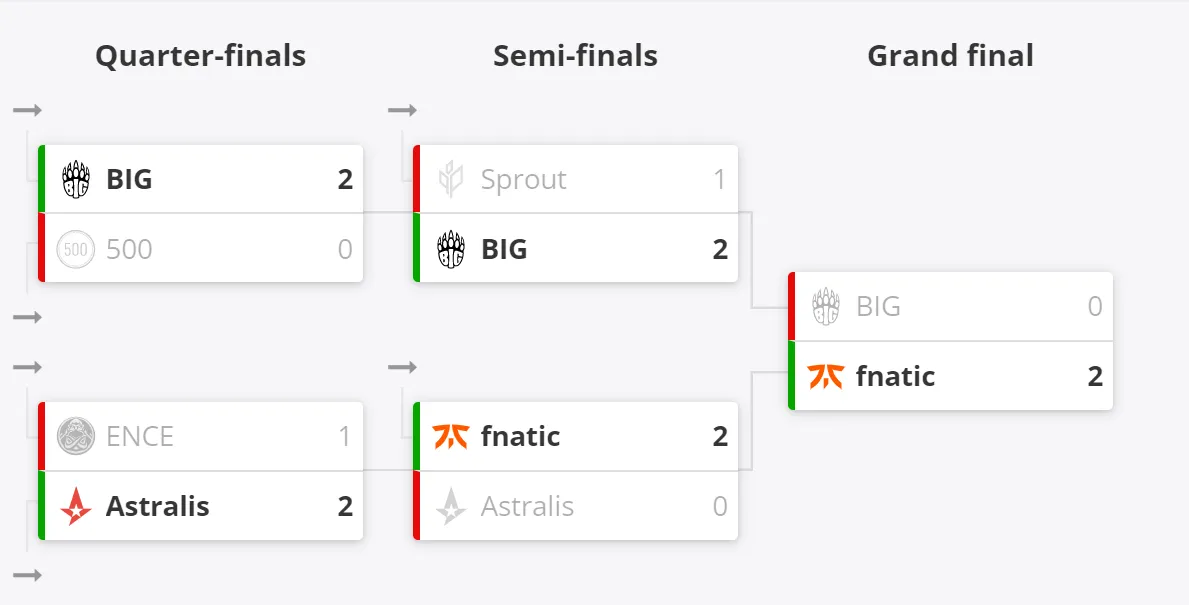
Task: Click the greyed-out Astralis logo in the semi-finals
Action: point(451,506)
